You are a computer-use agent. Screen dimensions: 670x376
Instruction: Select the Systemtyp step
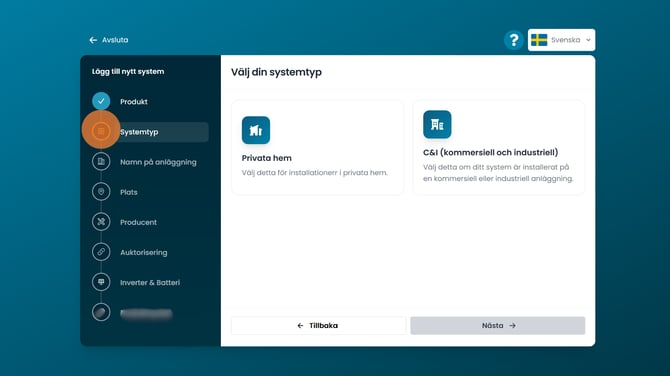pos(139,132)
